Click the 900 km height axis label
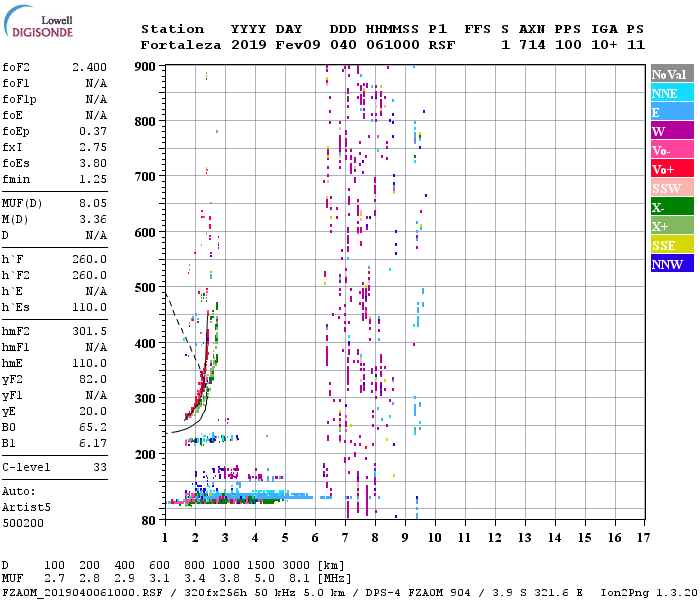 pyautogui.click(x=145, y=67)
